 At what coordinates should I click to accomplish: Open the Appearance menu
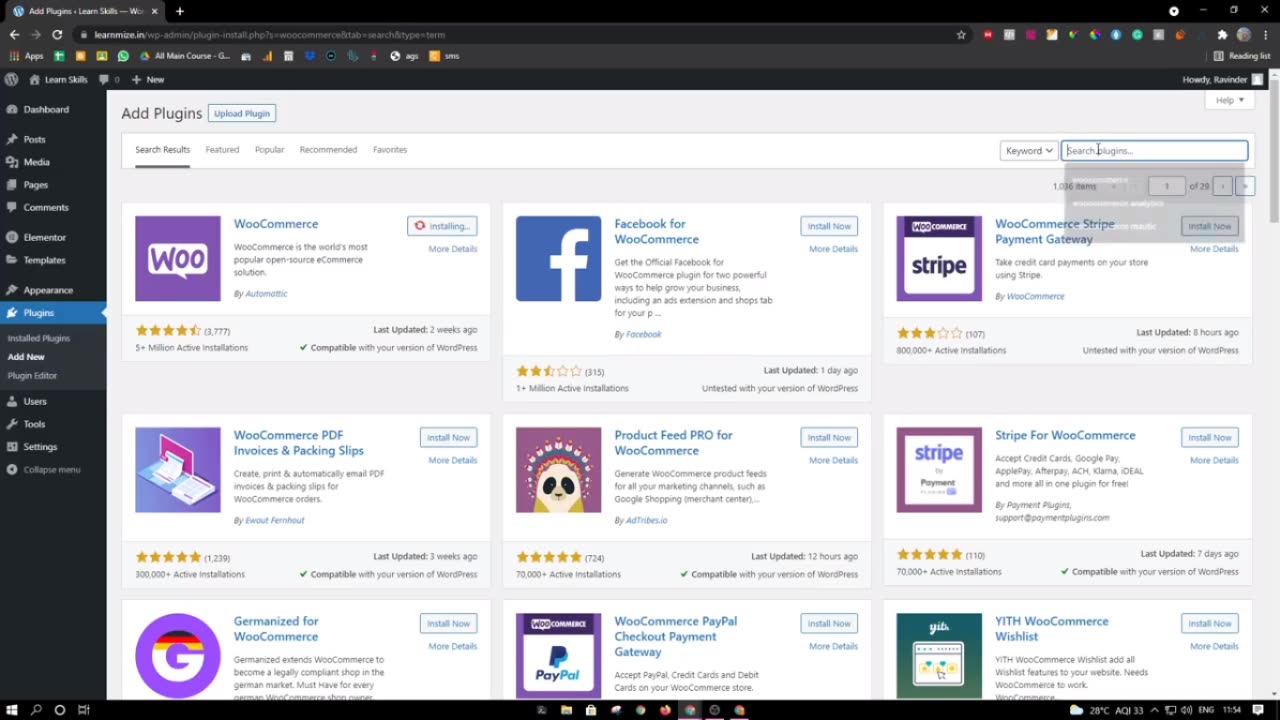pos(48,290)
